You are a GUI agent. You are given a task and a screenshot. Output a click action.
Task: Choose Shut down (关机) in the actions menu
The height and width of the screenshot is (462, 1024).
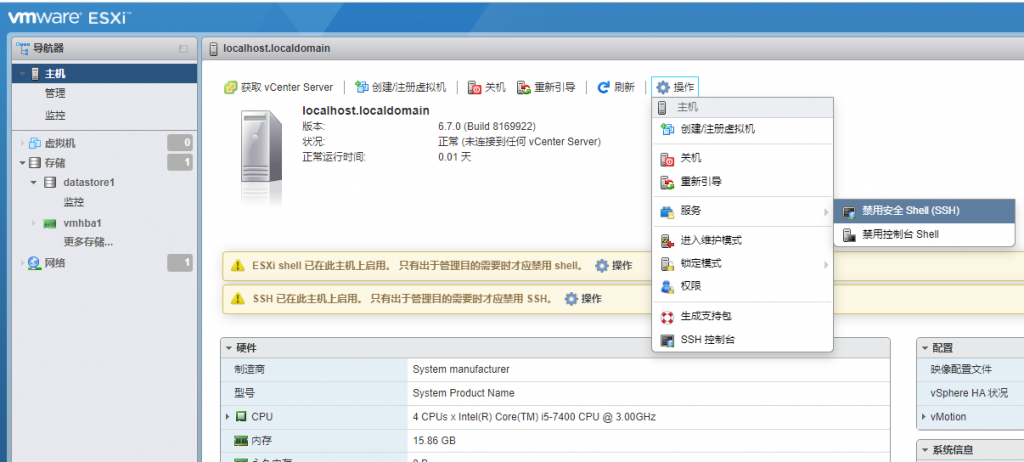pyautogui.click(x=742, y=159)
